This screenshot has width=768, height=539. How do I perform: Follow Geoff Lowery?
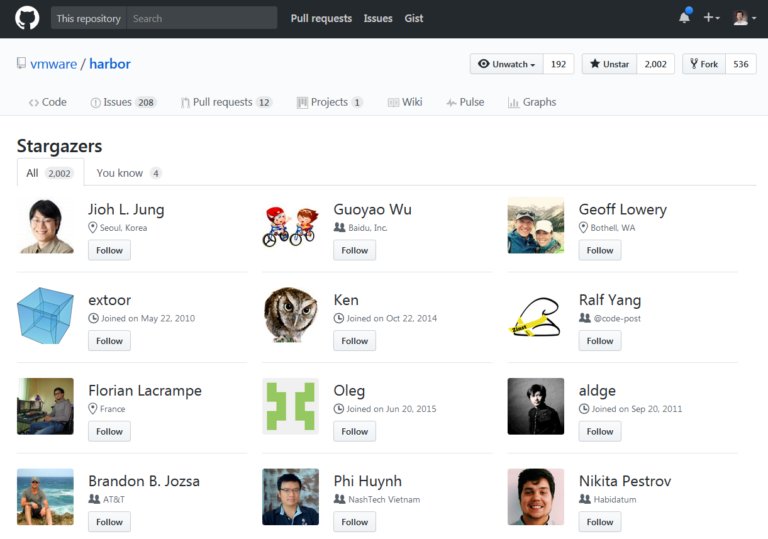(600, 250)
